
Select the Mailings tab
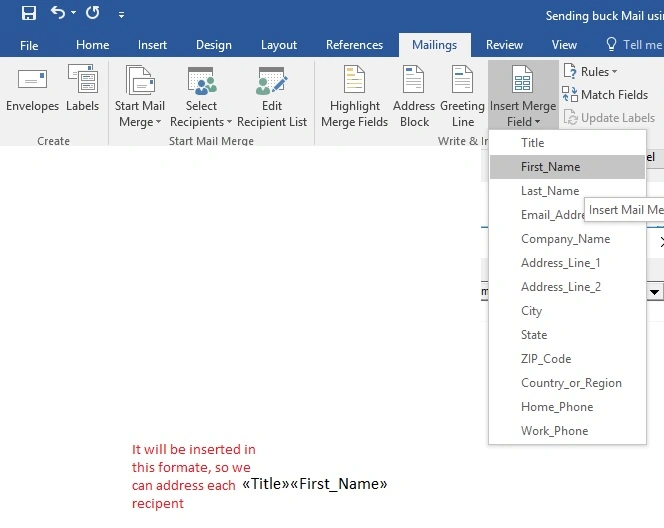pyautogui.click(x=434, y=45)
